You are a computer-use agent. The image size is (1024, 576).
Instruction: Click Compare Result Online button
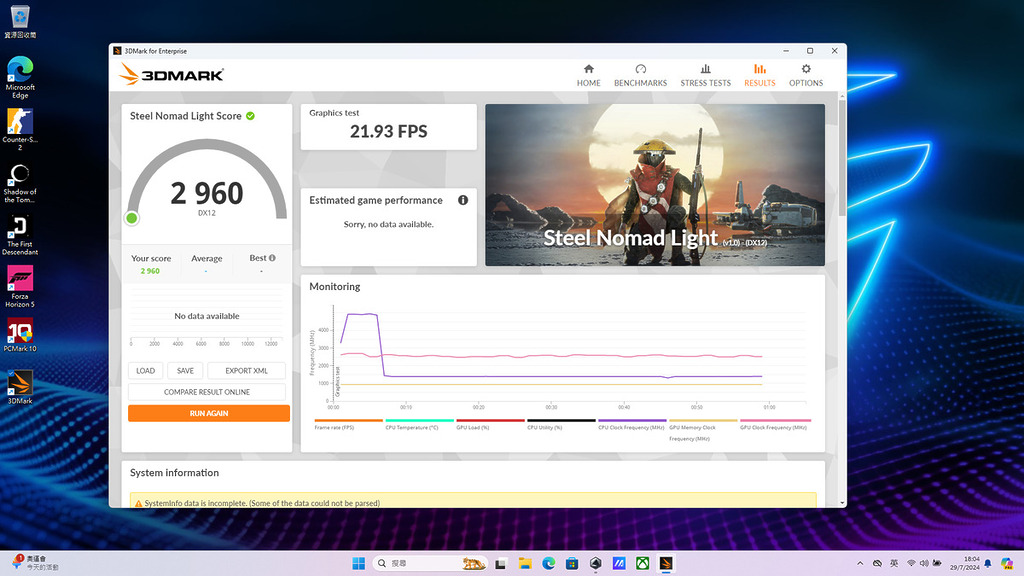207,392
